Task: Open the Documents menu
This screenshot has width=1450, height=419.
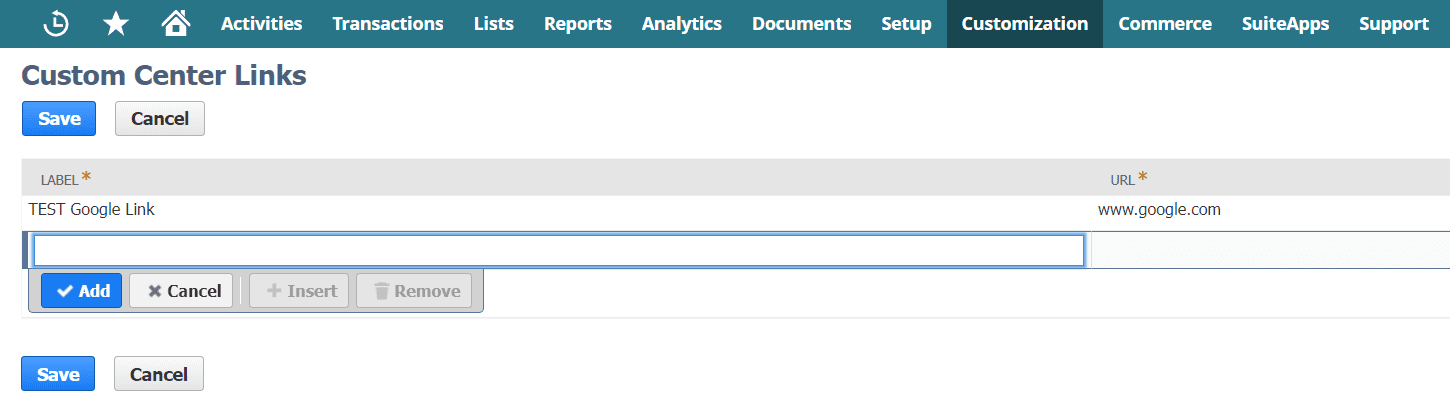Action: click(802, 24)
